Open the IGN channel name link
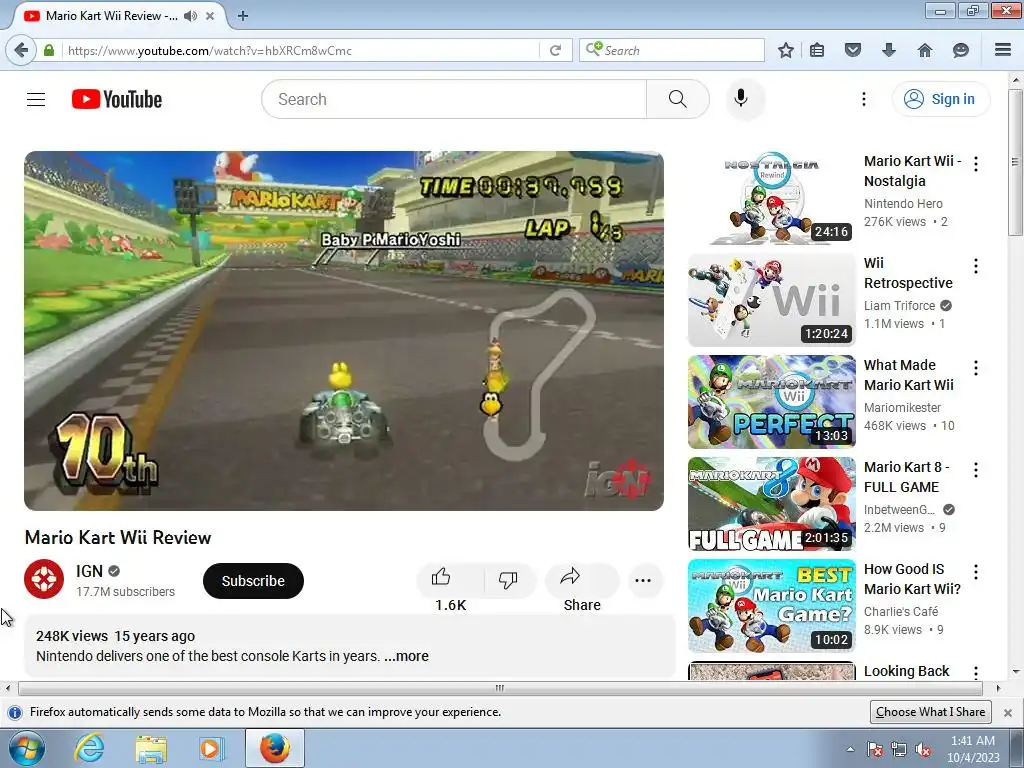The image size is (1024, 768). (x=89, y=571)
